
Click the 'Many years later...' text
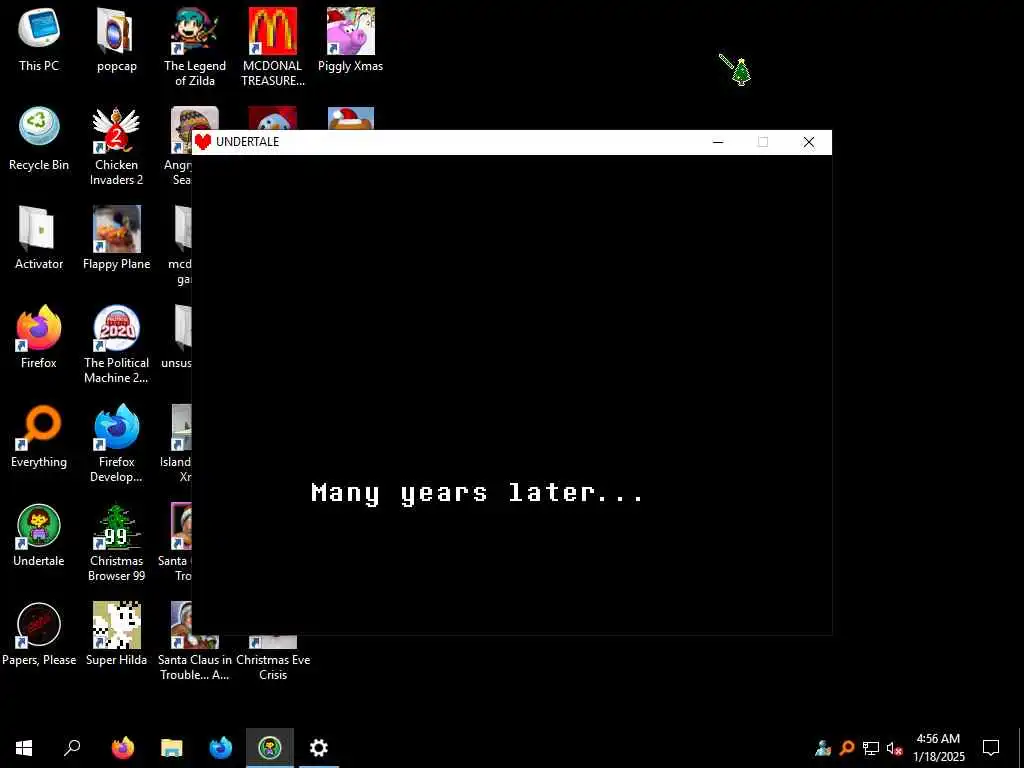coord(477,493)
